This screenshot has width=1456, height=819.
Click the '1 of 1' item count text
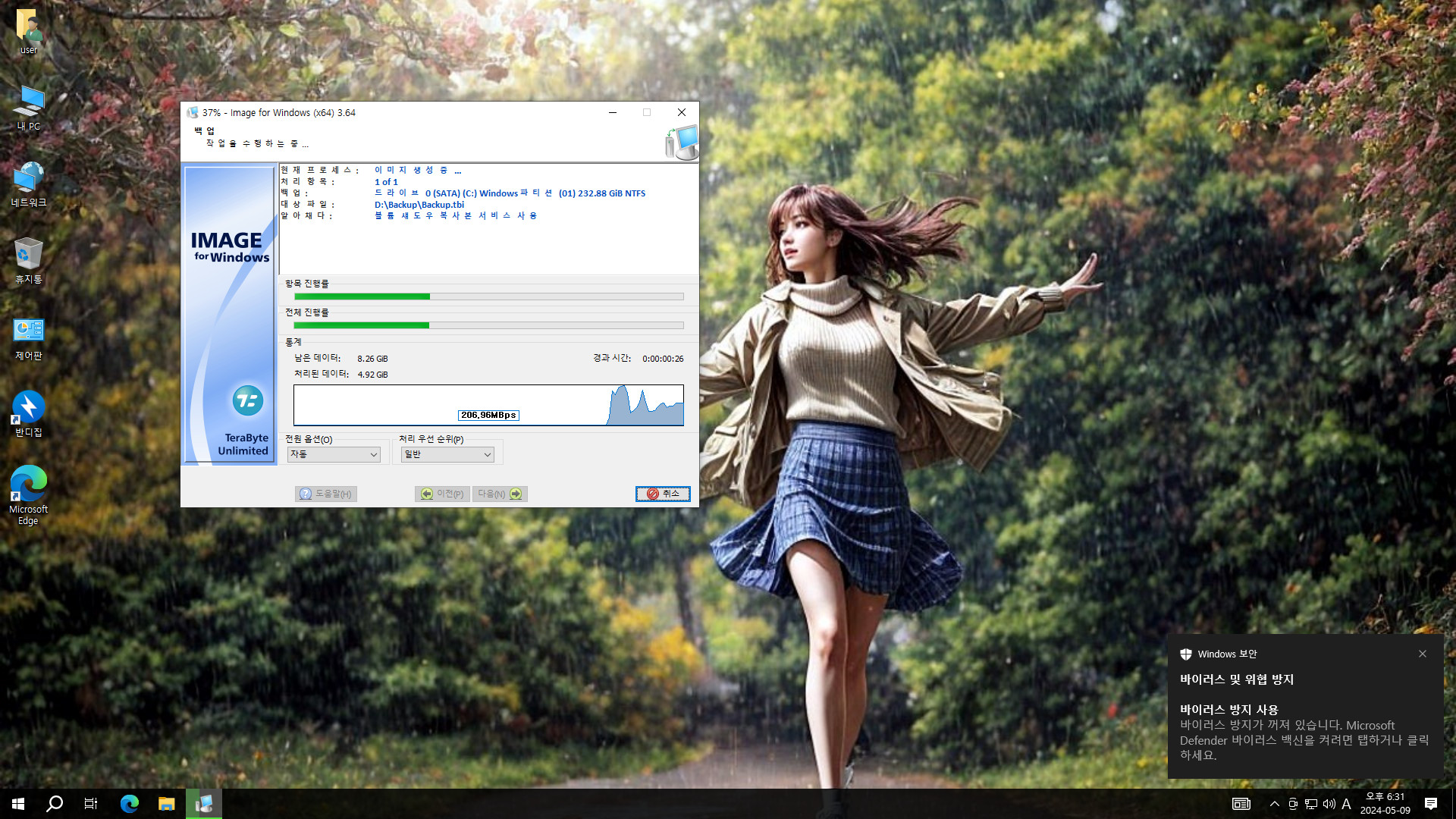click(x=386, y=182)
